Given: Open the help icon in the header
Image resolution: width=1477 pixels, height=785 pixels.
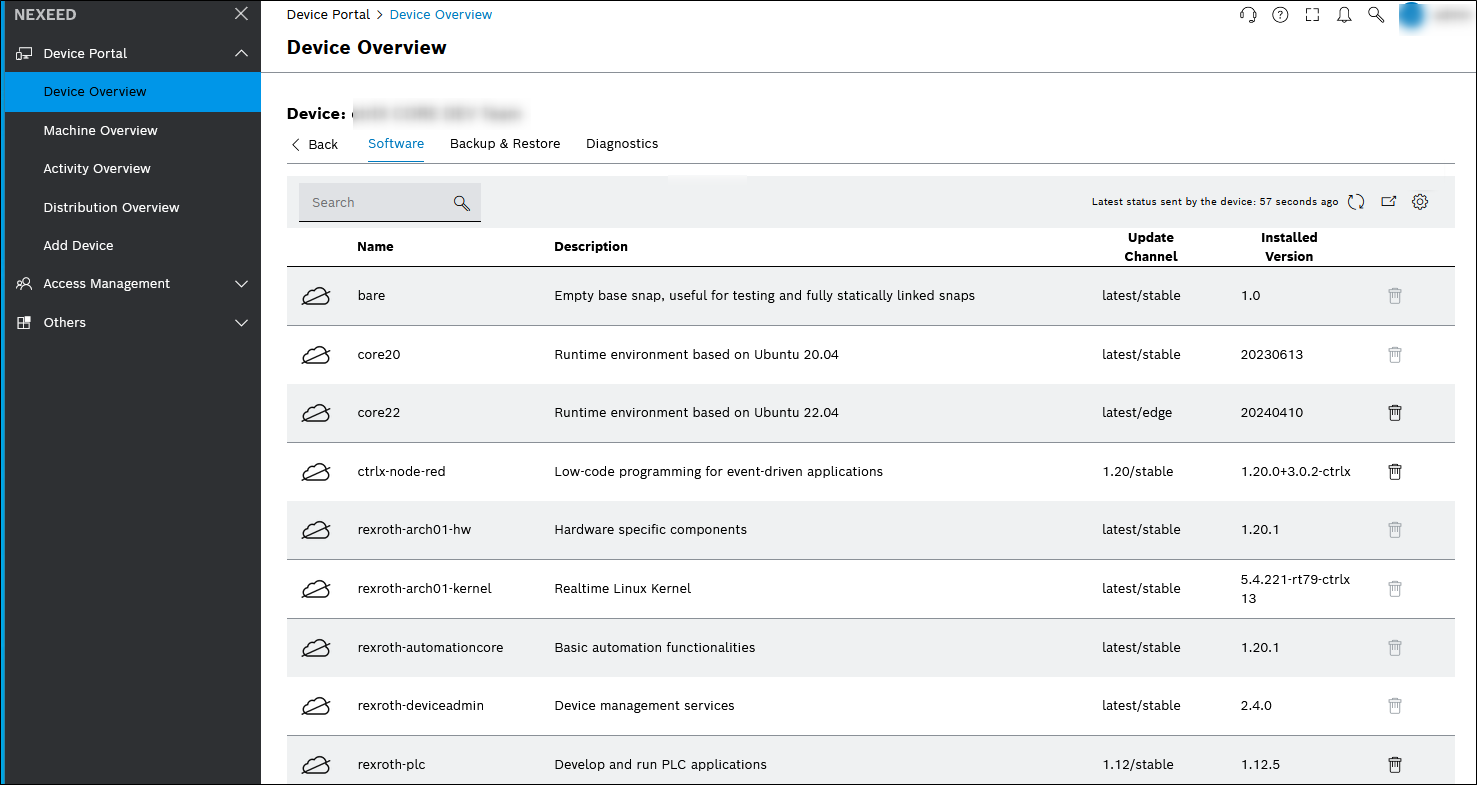Looking at the screenshot, I should tap(1280, 14).
